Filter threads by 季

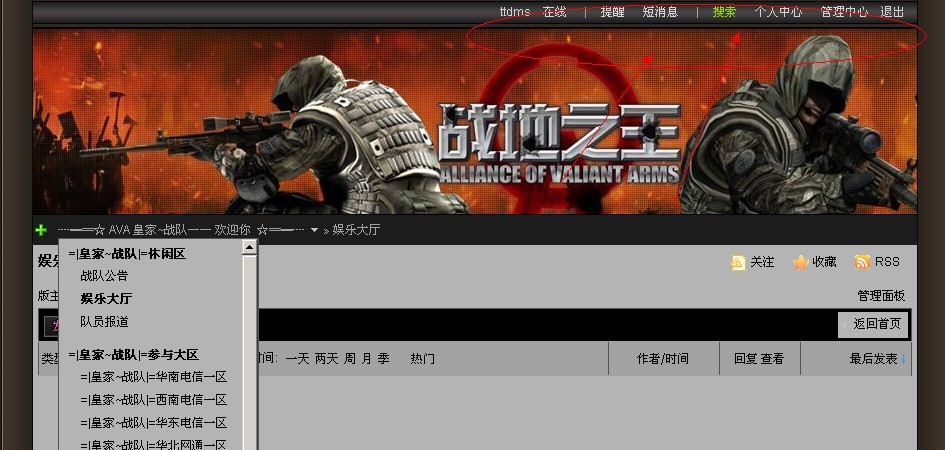383,359
